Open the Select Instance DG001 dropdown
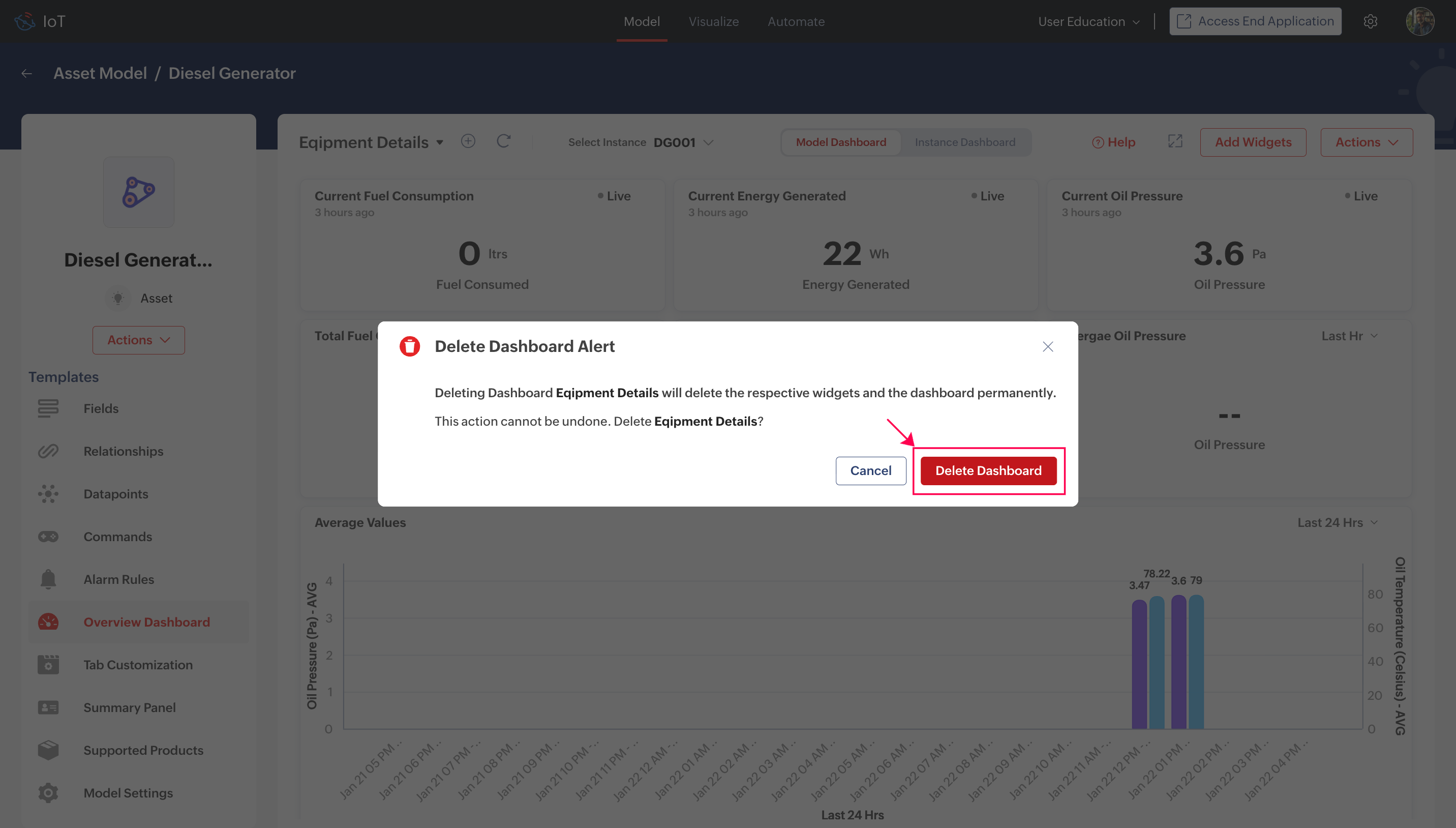 click(x=682, y=142)
